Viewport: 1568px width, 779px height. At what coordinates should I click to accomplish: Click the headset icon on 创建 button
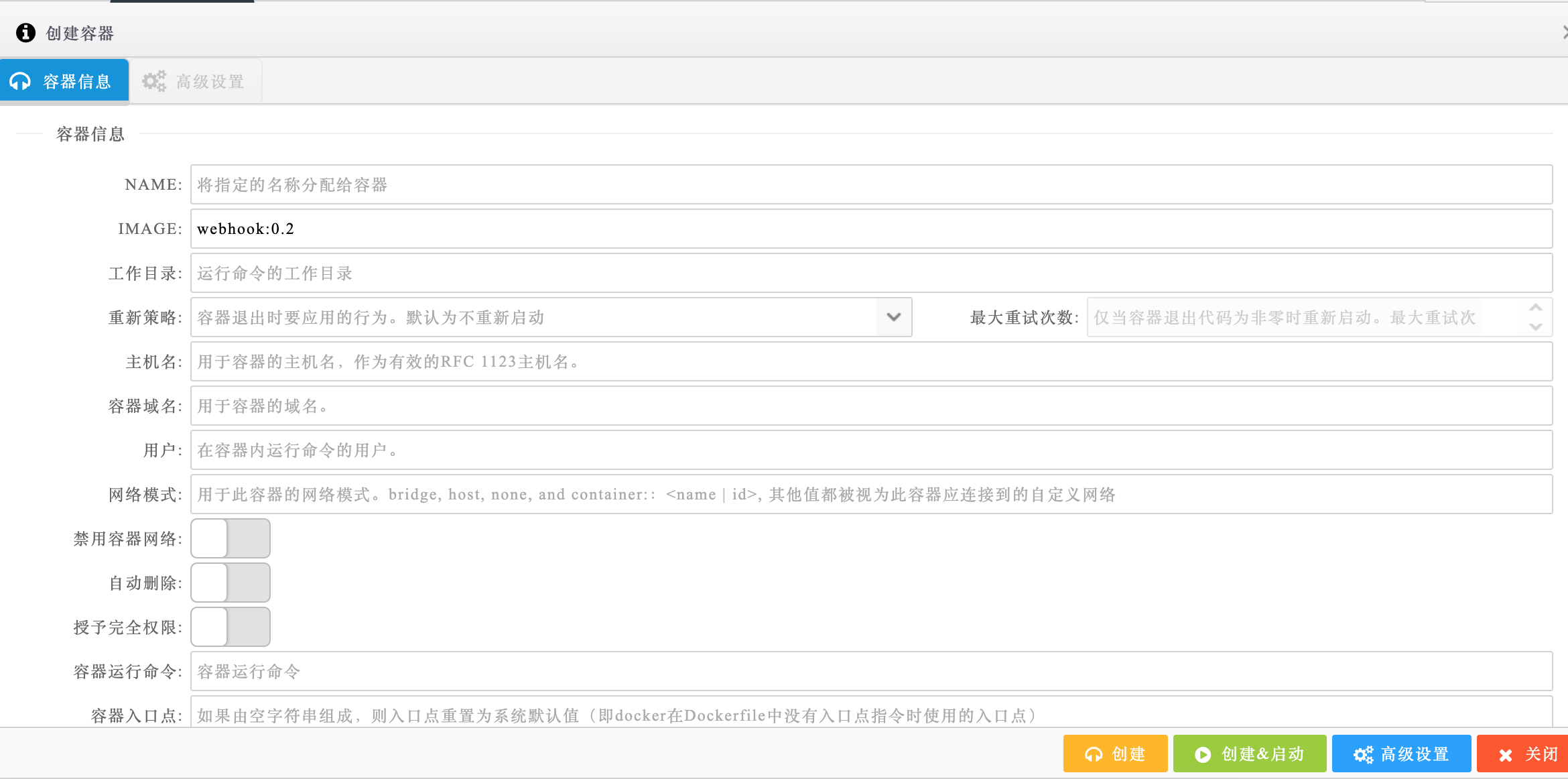tap(1094, 755)
